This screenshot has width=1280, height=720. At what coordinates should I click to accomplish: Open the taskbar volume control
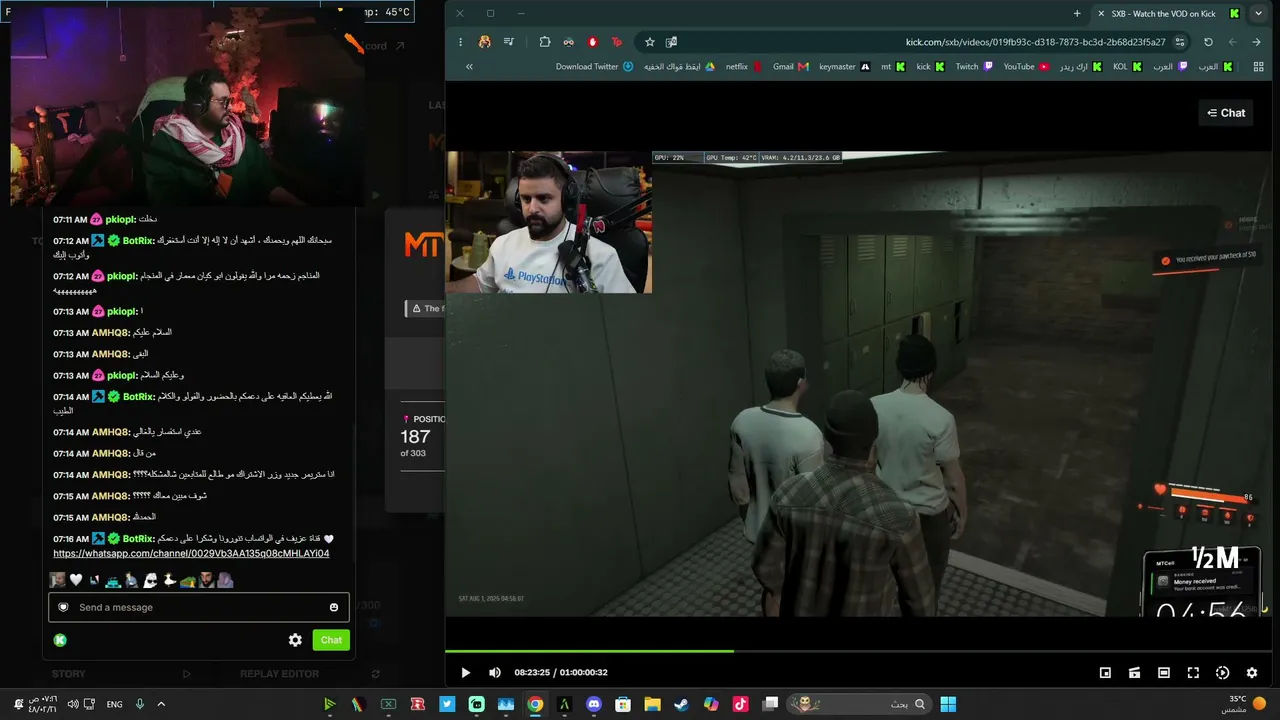coord(73,704)
